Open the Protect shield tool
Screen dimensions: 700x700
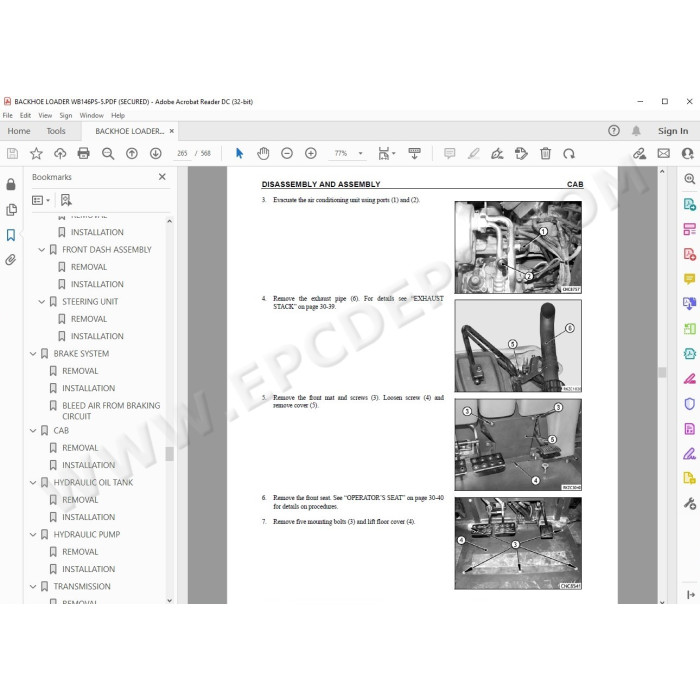pos(690,404)
